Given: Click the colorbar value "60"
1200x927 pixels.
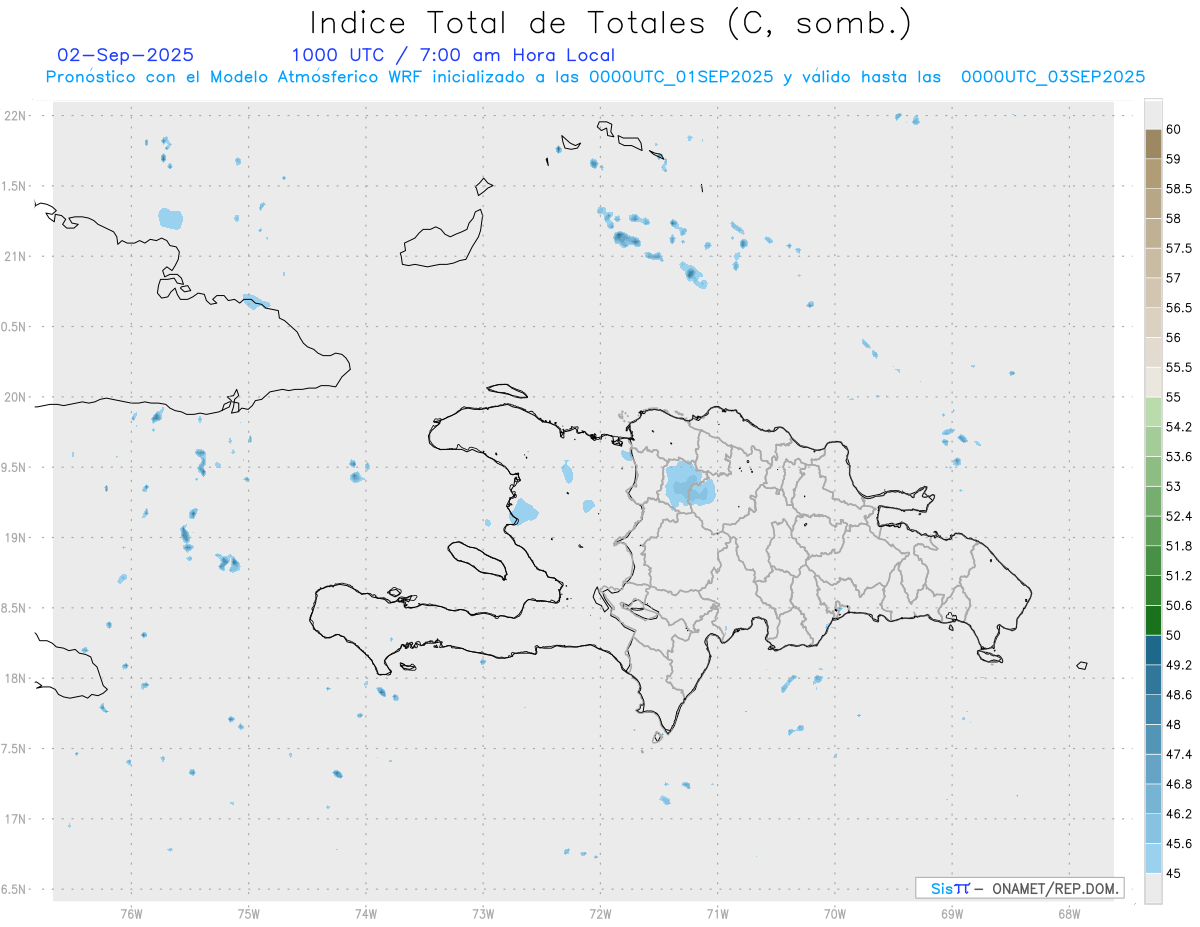Looking at the screenshot, I should (x=1173, y=129).
